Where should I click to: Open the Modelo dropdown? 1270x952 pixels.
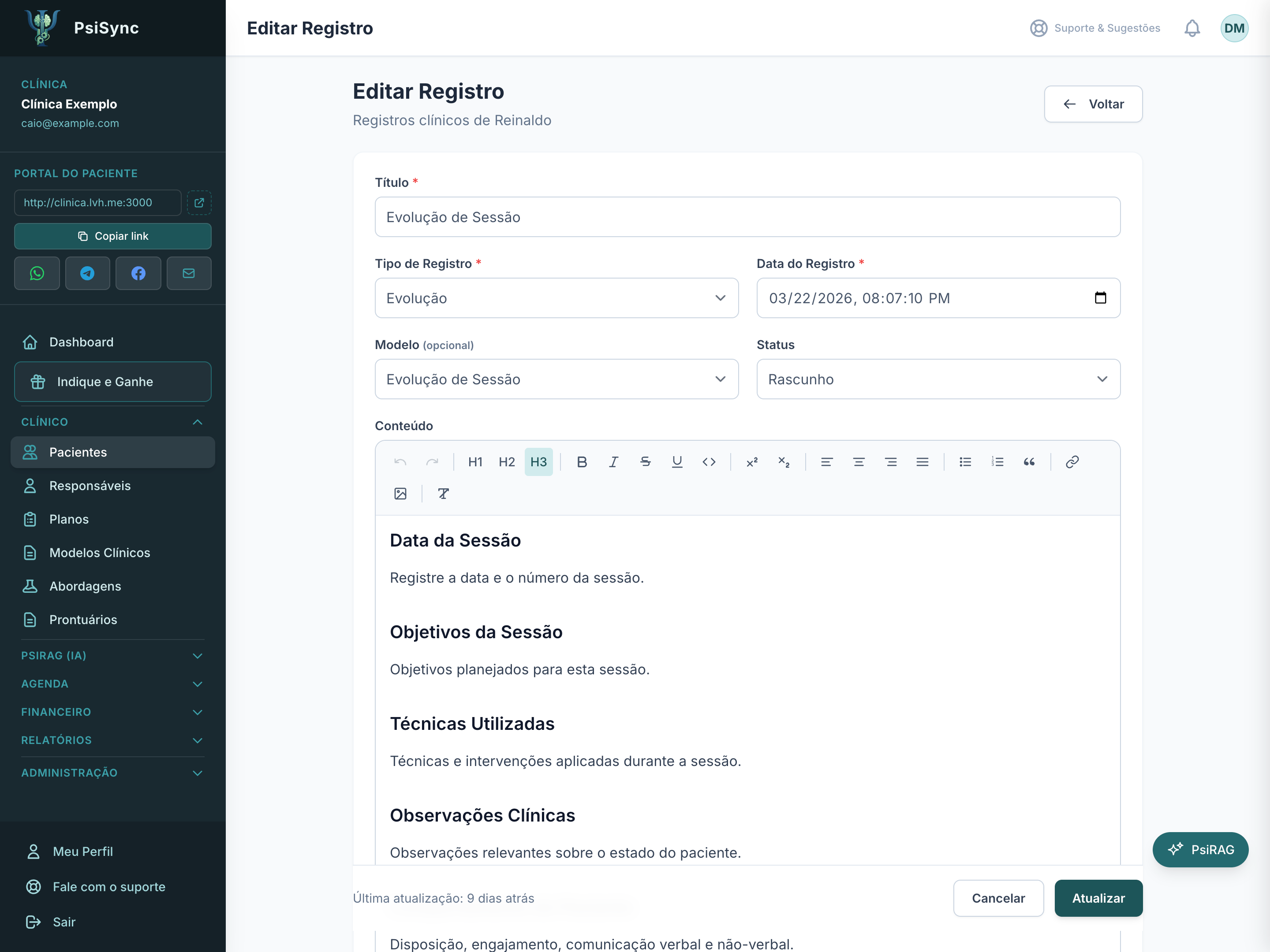(x=557, y=379)
